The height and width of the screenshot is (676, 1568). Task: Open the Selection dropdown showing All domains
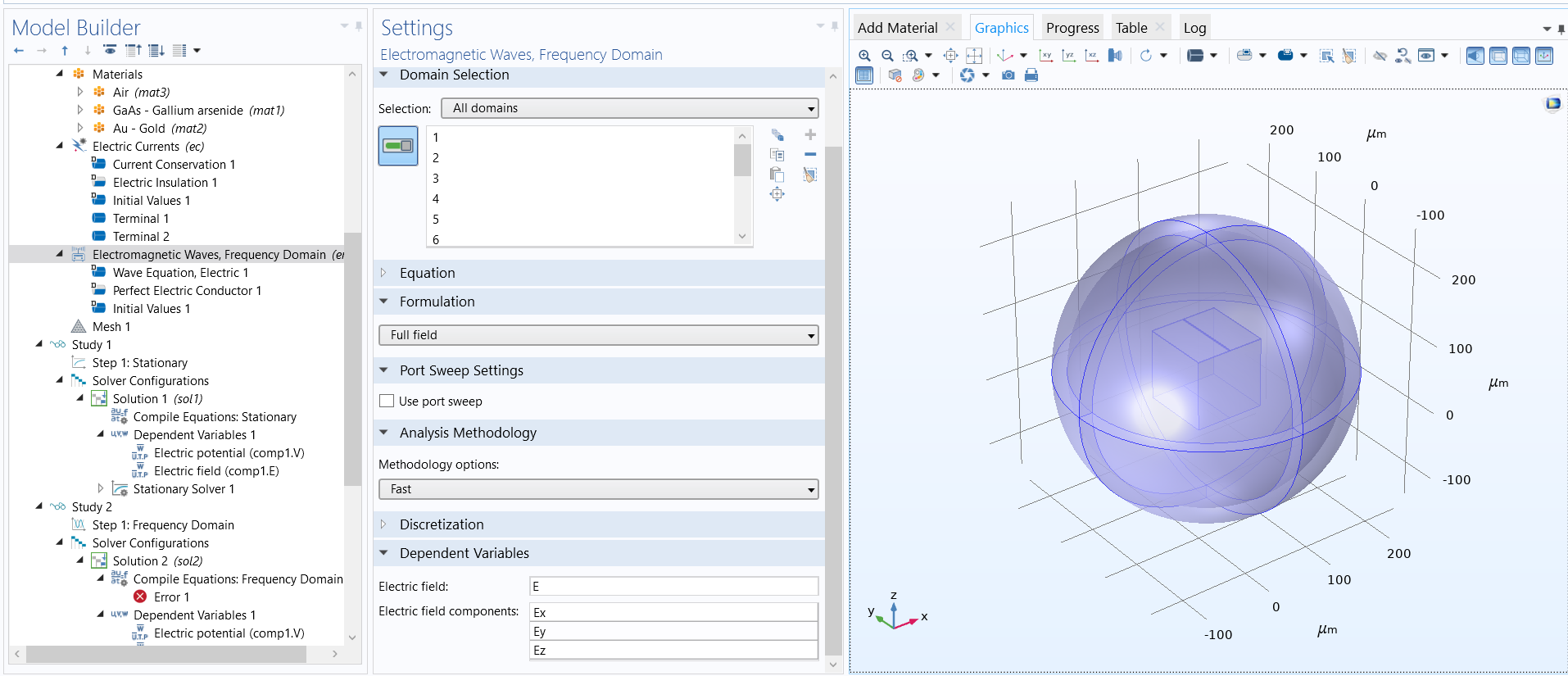(629, 108)
